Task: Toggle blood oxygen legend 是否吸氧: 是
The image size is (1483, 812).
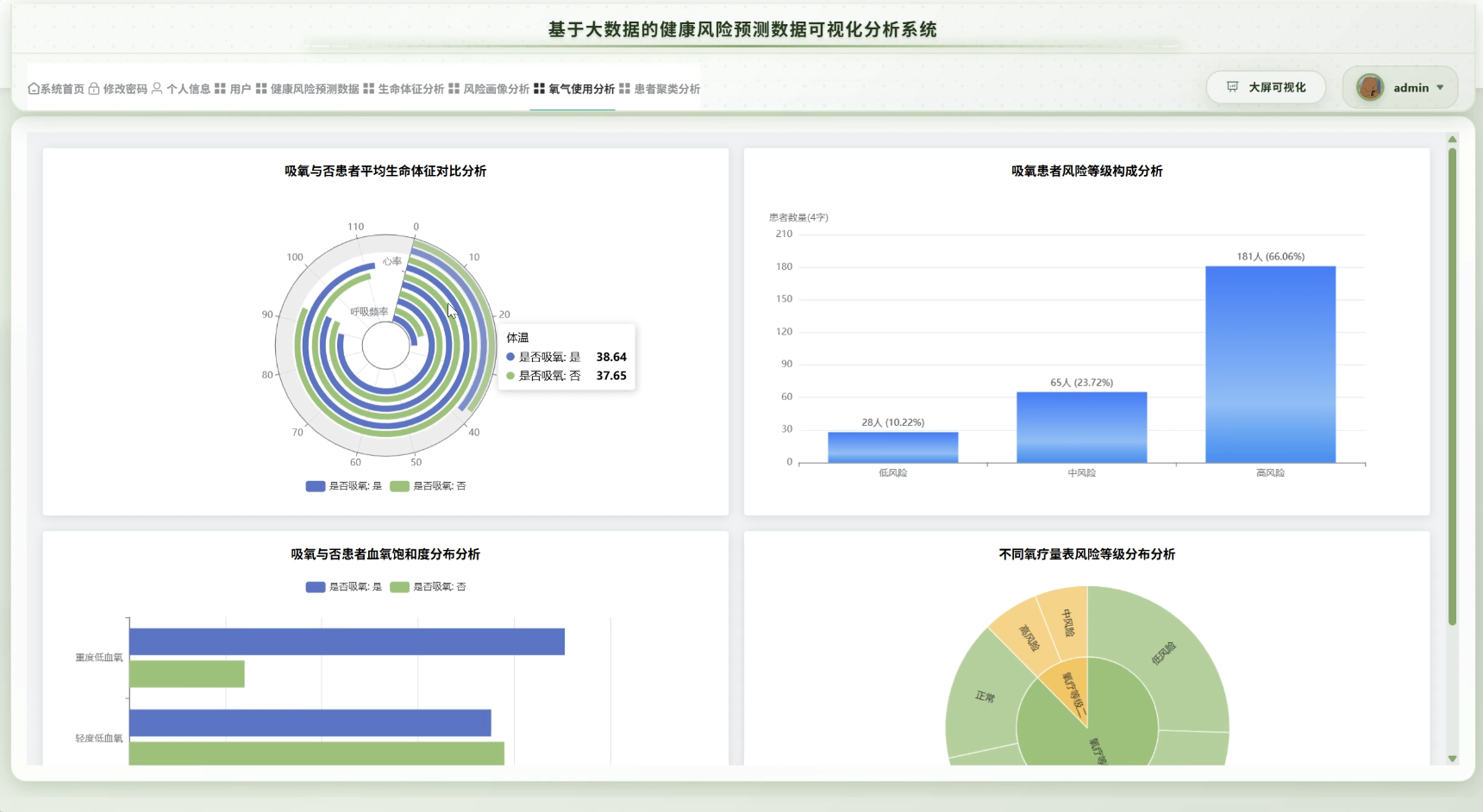Action: (x=343, y=587)
